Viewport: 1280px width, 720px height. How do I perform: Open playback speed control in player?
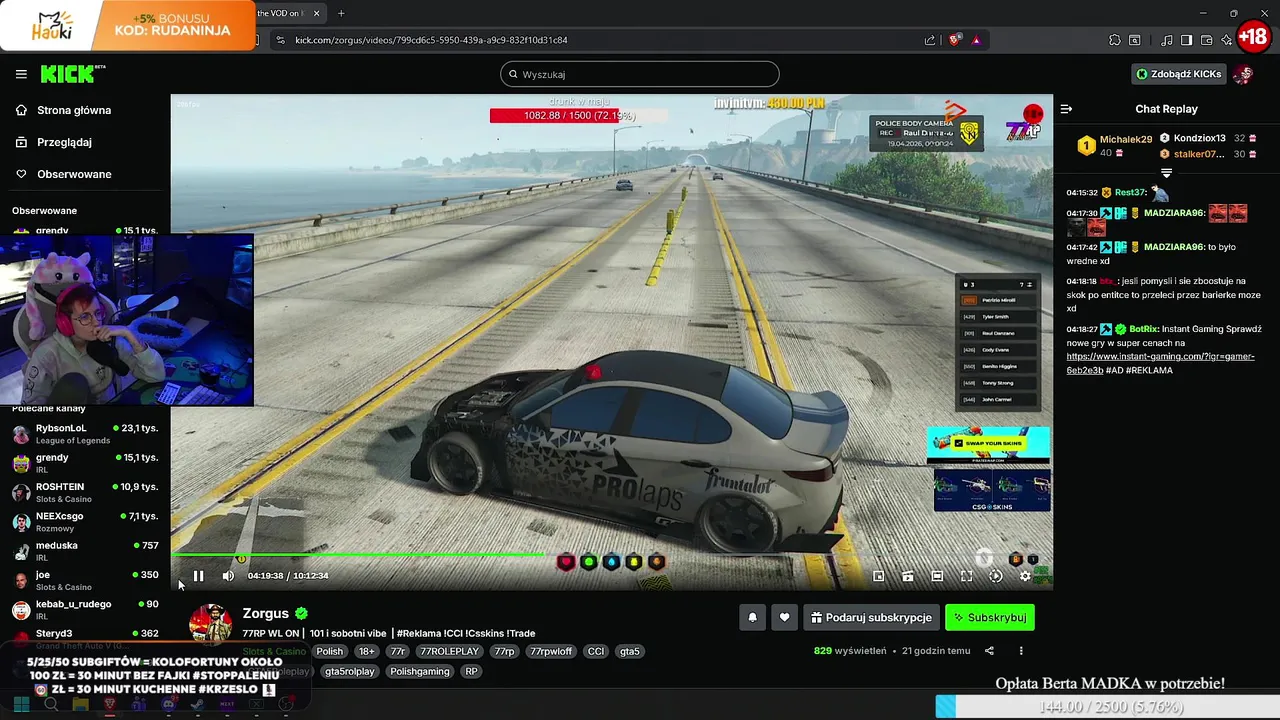[995, 576]
